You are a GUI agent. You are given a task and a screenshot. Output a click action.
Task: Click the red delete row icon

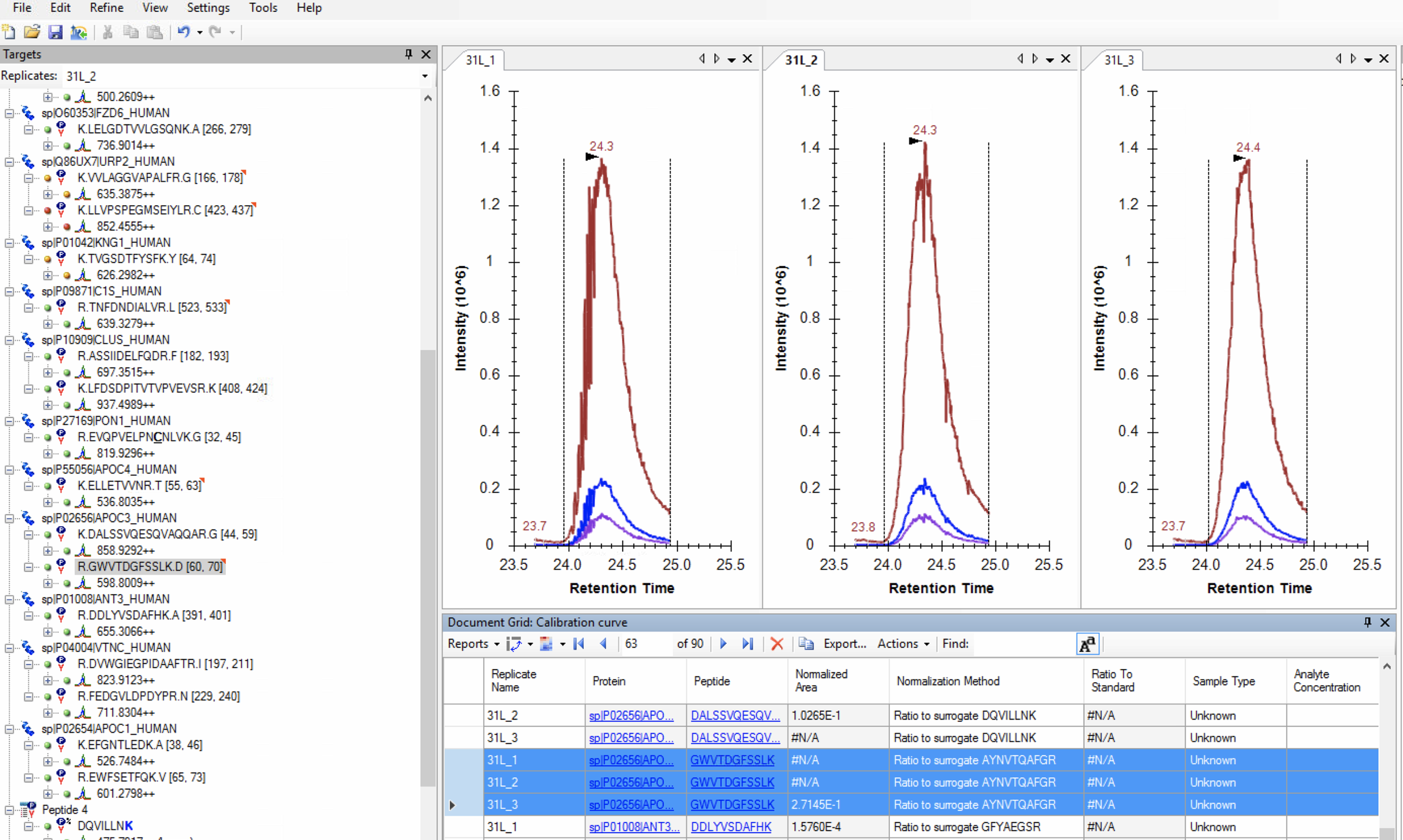(x=776, y=644)
